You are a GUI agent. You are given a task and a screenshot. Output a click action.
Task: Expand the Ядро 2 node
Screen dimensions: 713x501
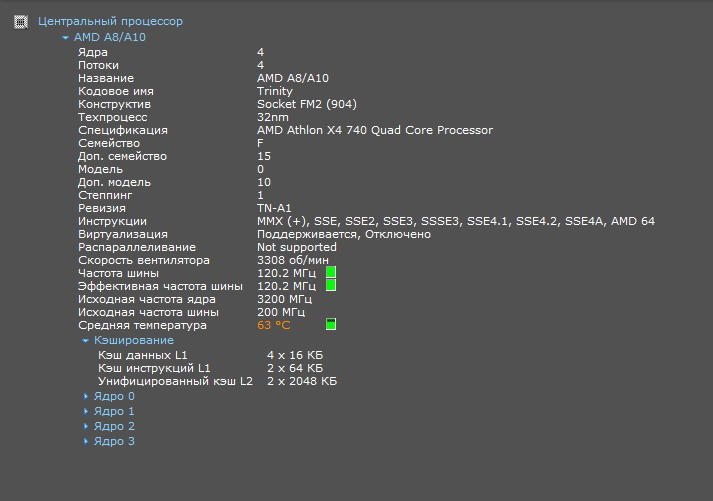coord(86,427)
